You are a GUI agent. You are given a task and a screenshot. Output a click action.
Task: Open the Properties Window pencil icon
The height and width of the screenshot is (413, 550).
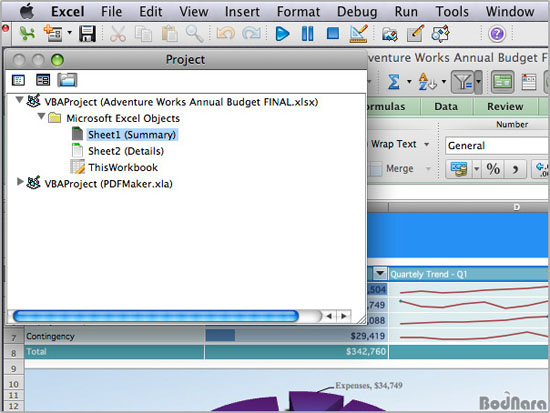[x=415, y=34]
